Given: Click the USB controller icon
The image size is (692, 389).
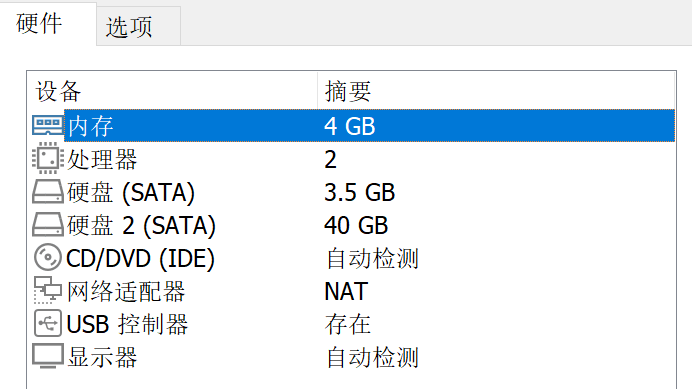Looking at the screenshot, I should [x=48, y=324].
